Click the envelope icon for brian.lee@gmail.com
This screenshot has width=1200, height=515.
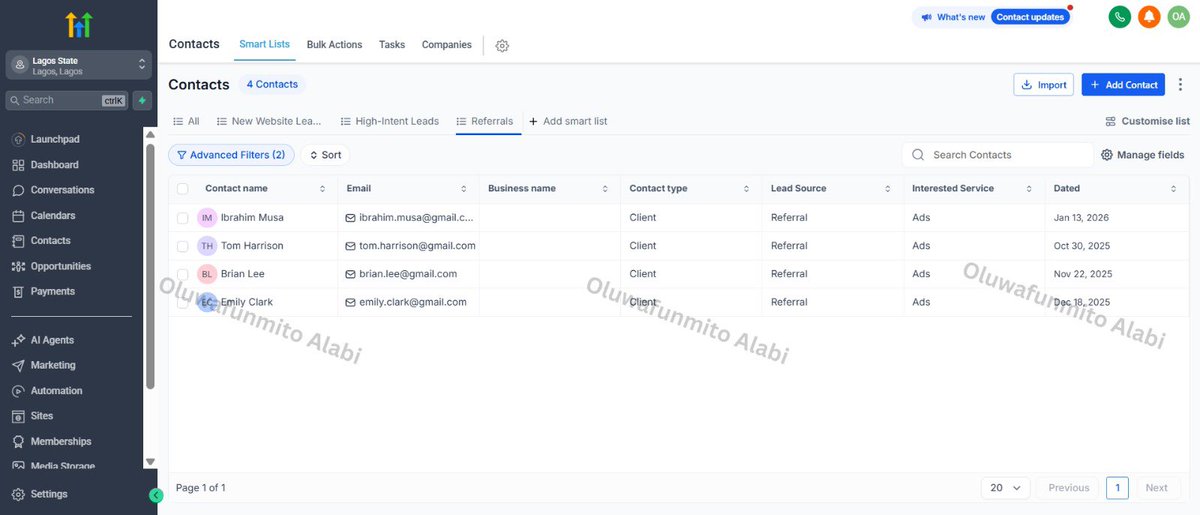(x=351, y=274)
